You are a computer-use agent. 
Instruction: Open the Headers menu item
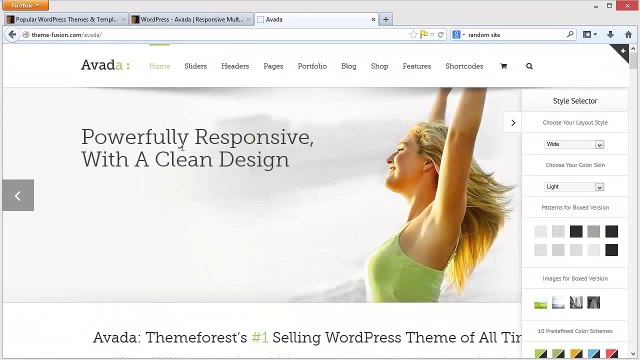pyautogui.click(x=235, y=66)
